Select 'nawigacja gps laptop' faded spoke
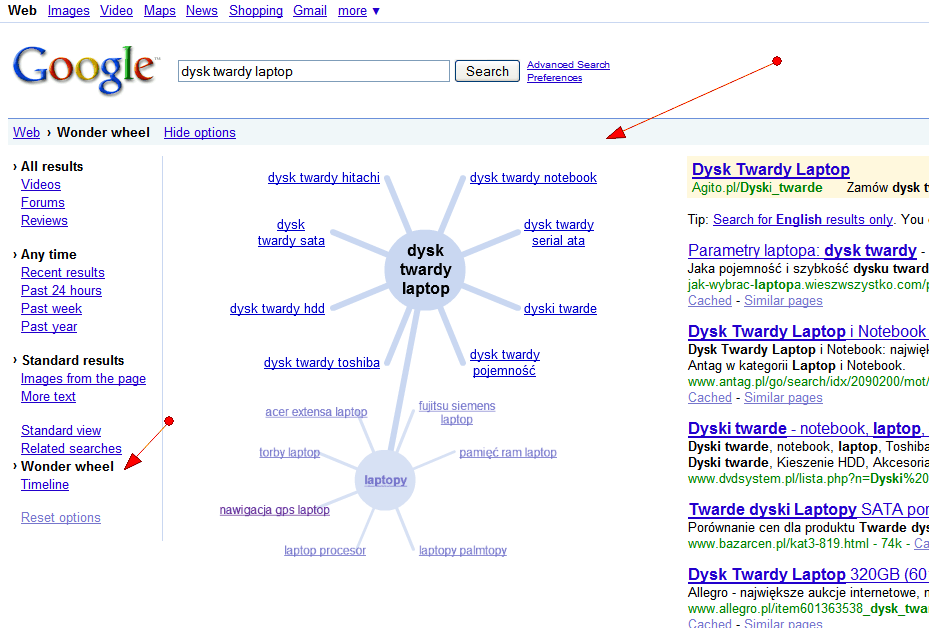 coord(274,510)
